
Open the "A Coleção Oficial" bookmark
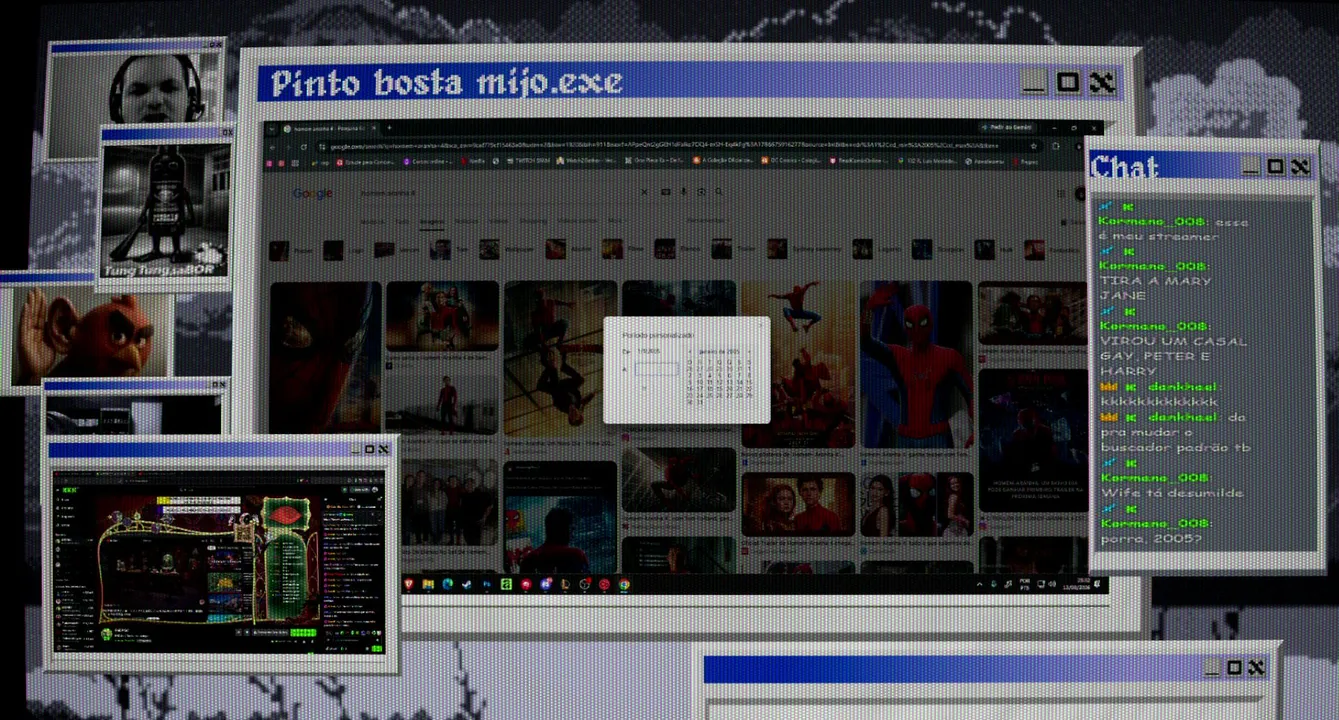[724, 160]
